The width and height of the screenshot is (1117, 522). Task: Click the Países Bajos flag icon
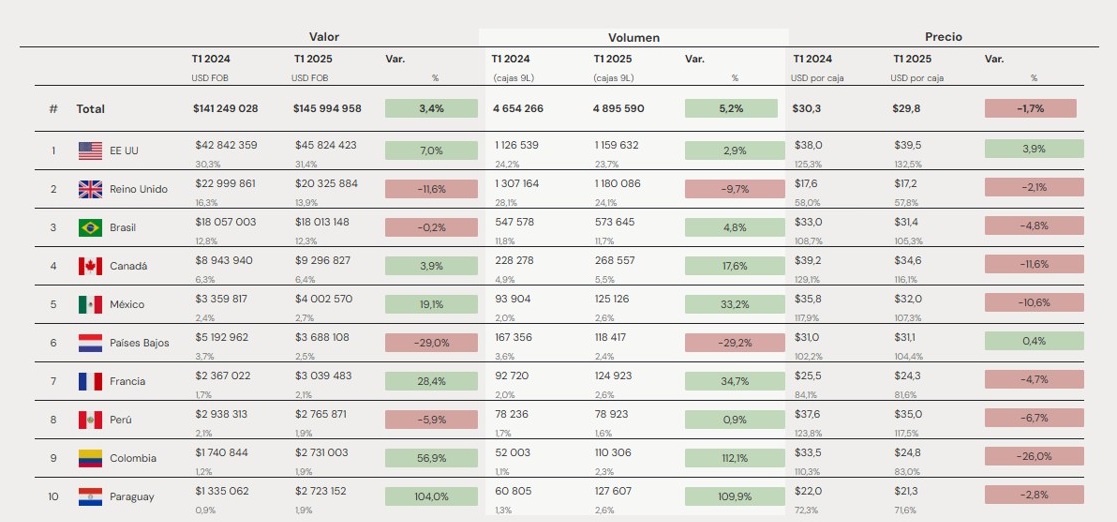coord(90,343)
